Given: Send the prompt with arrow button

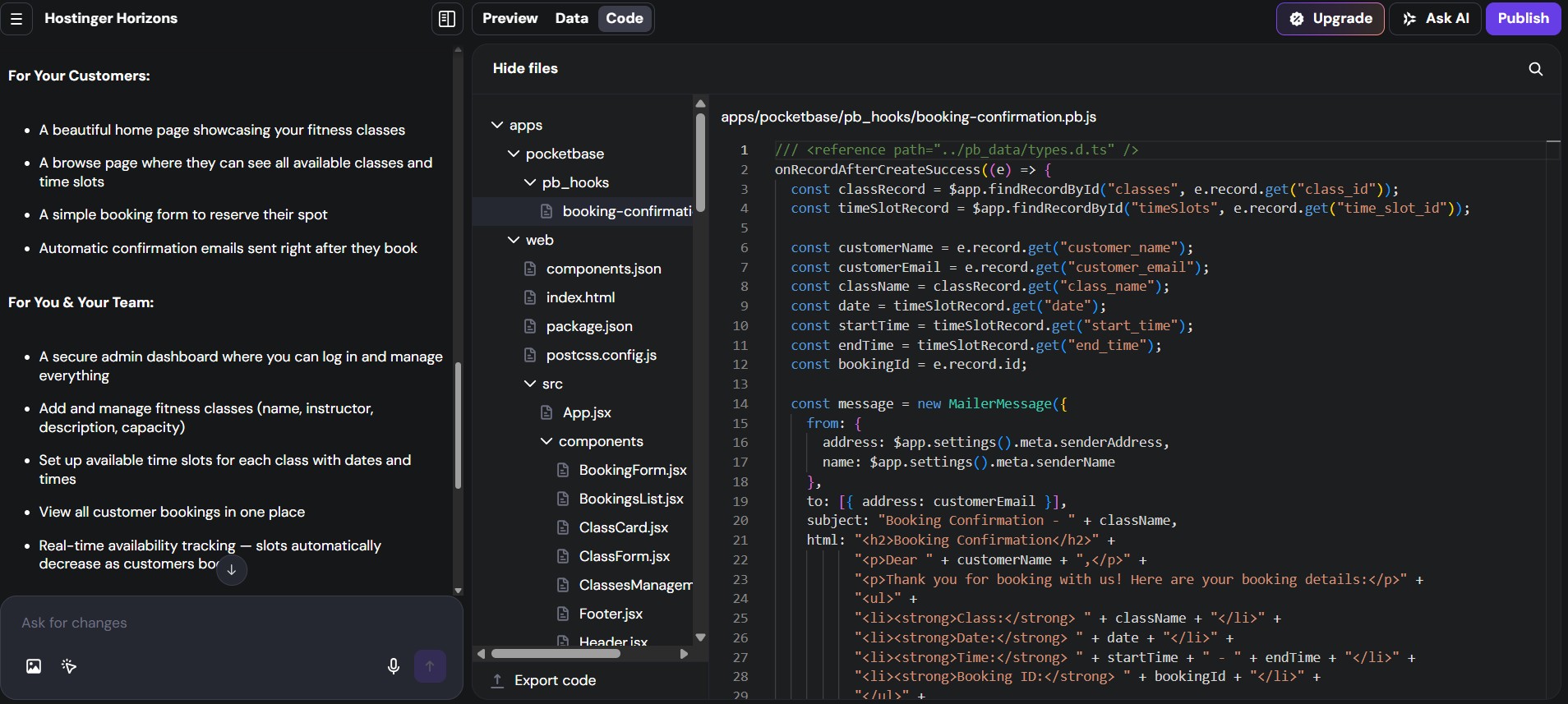Looking at the screenshot, I should pyautogui.click(x=430, y=666).
